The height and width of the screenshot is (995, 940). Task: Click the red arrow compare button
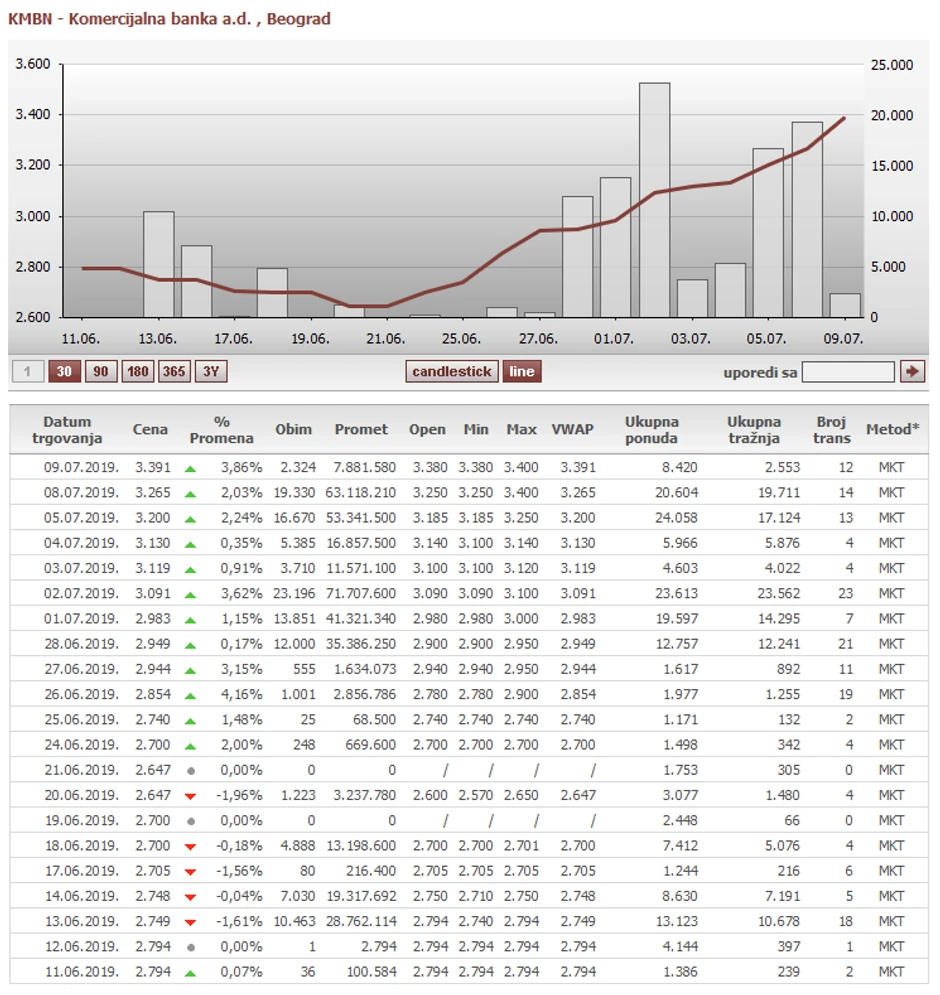coord(912,372)
